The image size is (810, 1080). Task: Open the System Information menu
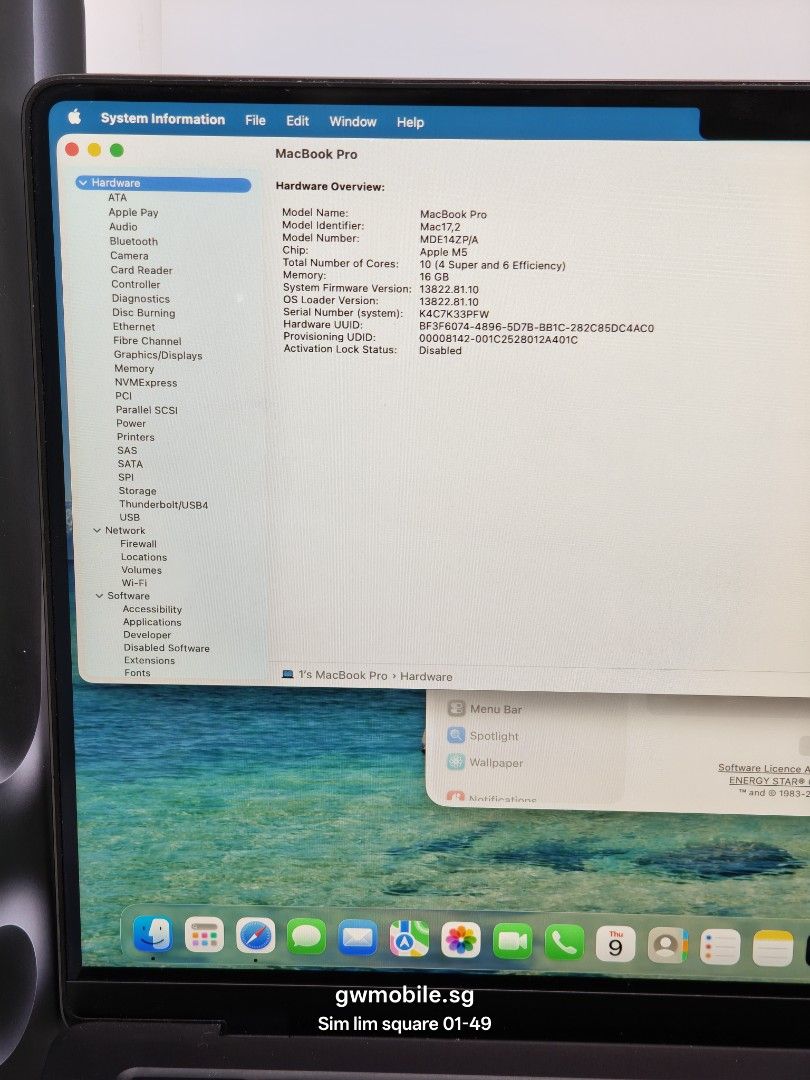163,118
